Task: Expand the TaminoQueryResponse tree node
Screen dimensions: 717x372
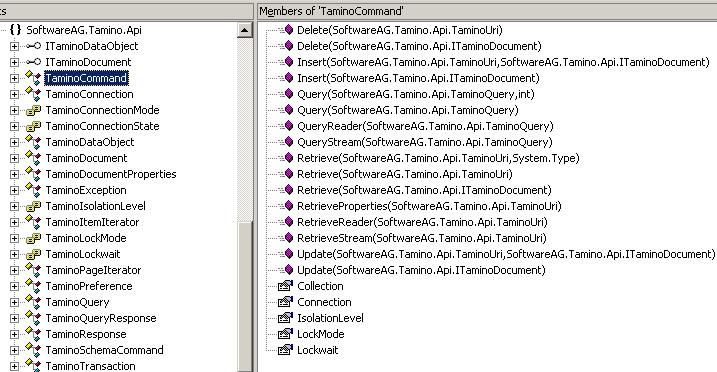Action: [x=14, y=319]
